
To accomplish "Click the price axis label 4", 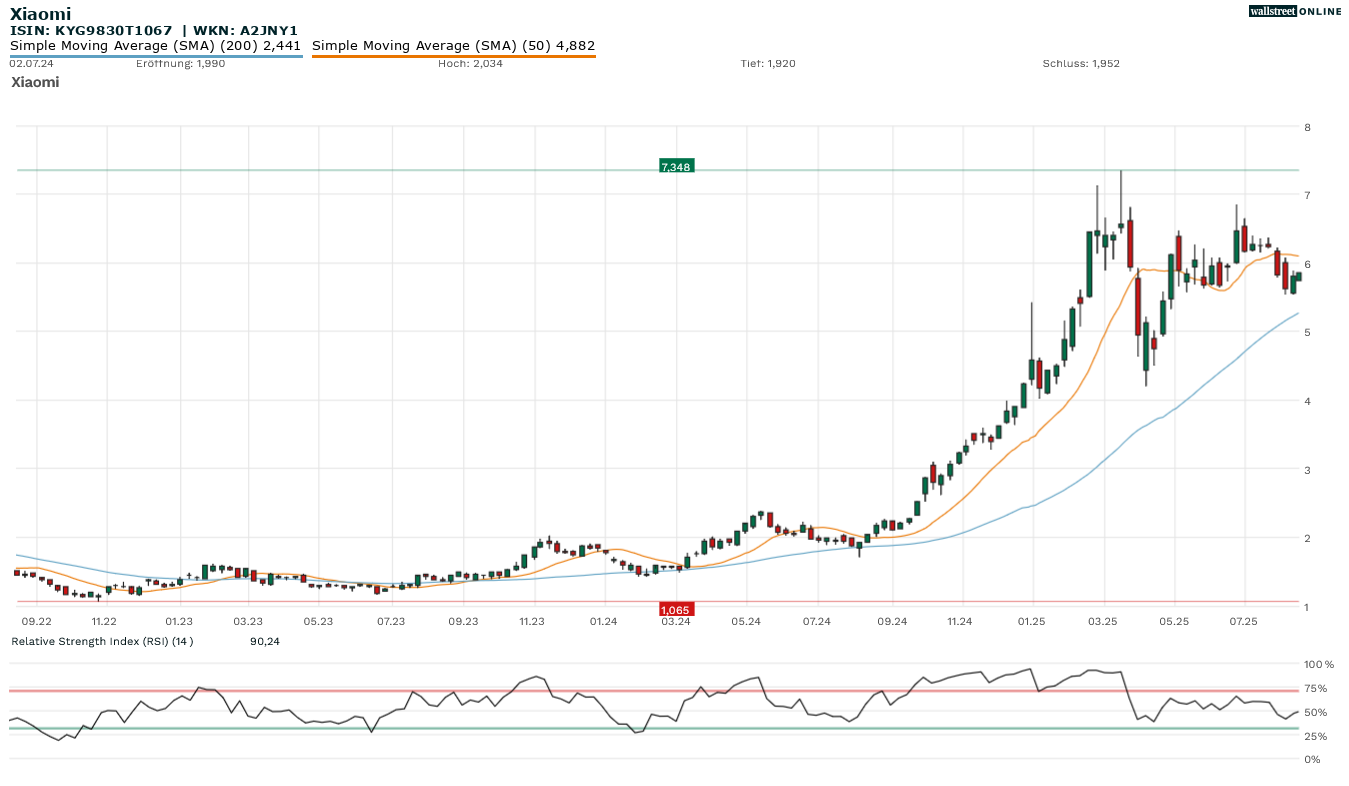I will click(x=1307, y=401).
